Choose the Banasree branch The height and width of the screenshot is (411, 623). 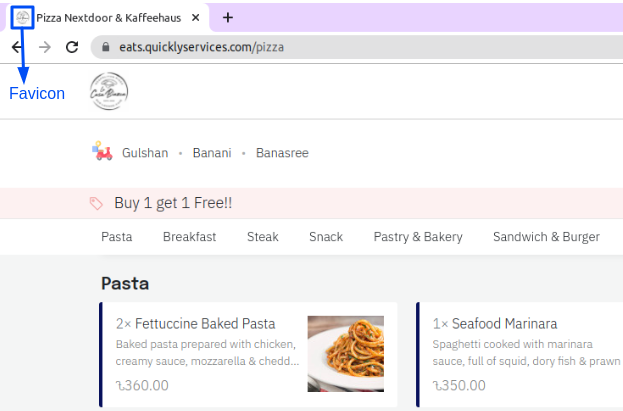coord(282,153)
